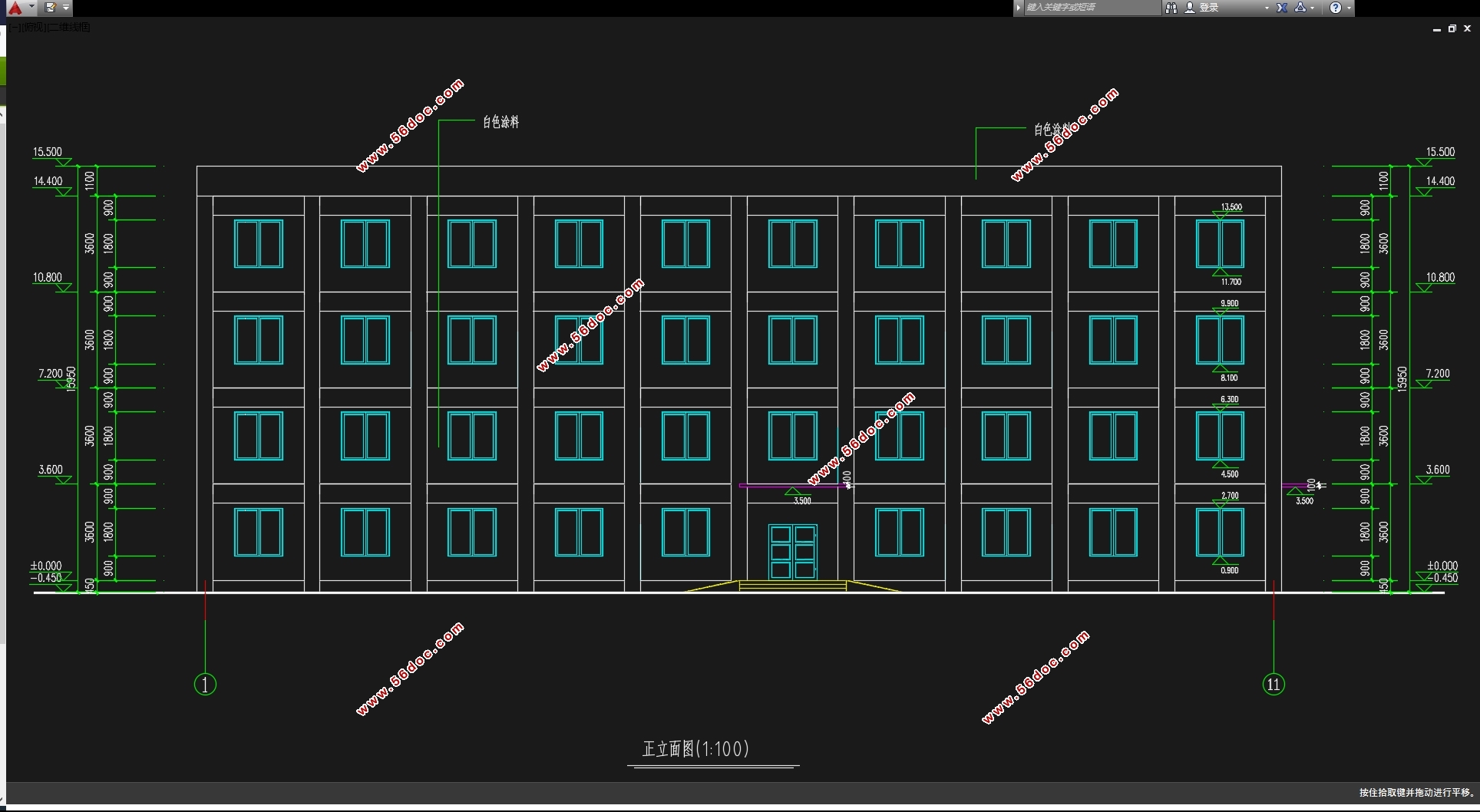Click the [-] viewport control label
The height and width of the screenshot is (812, 1480).
[15, 28]
